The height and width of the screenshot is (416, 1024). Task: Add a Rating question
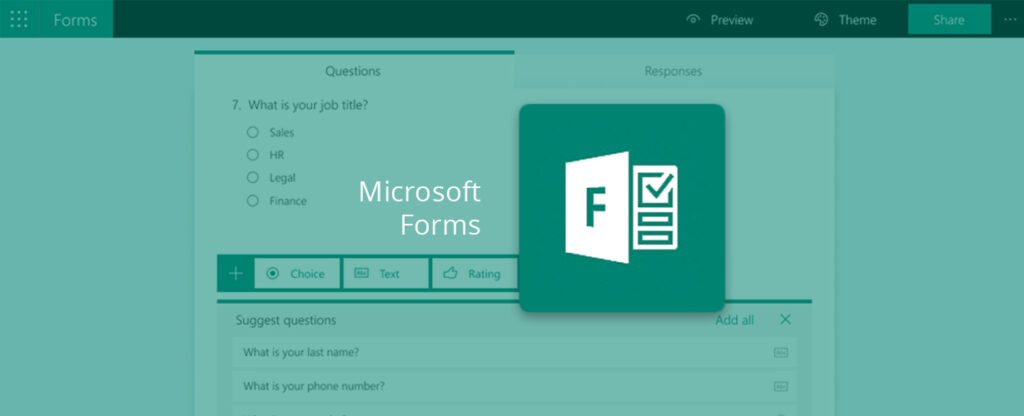(x=475, y=274)
